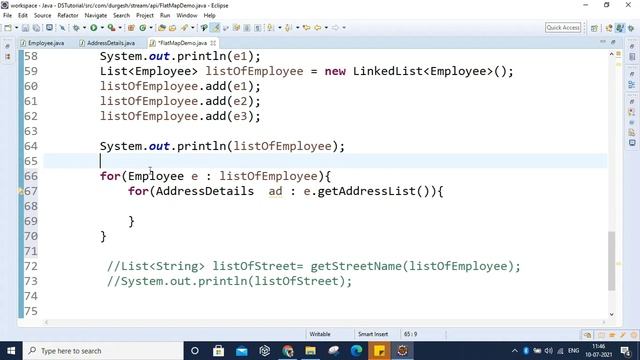Click the Console icon in right sidebar
The height and width of the screenshot is (360, 640).
click(x=632, y=143)
